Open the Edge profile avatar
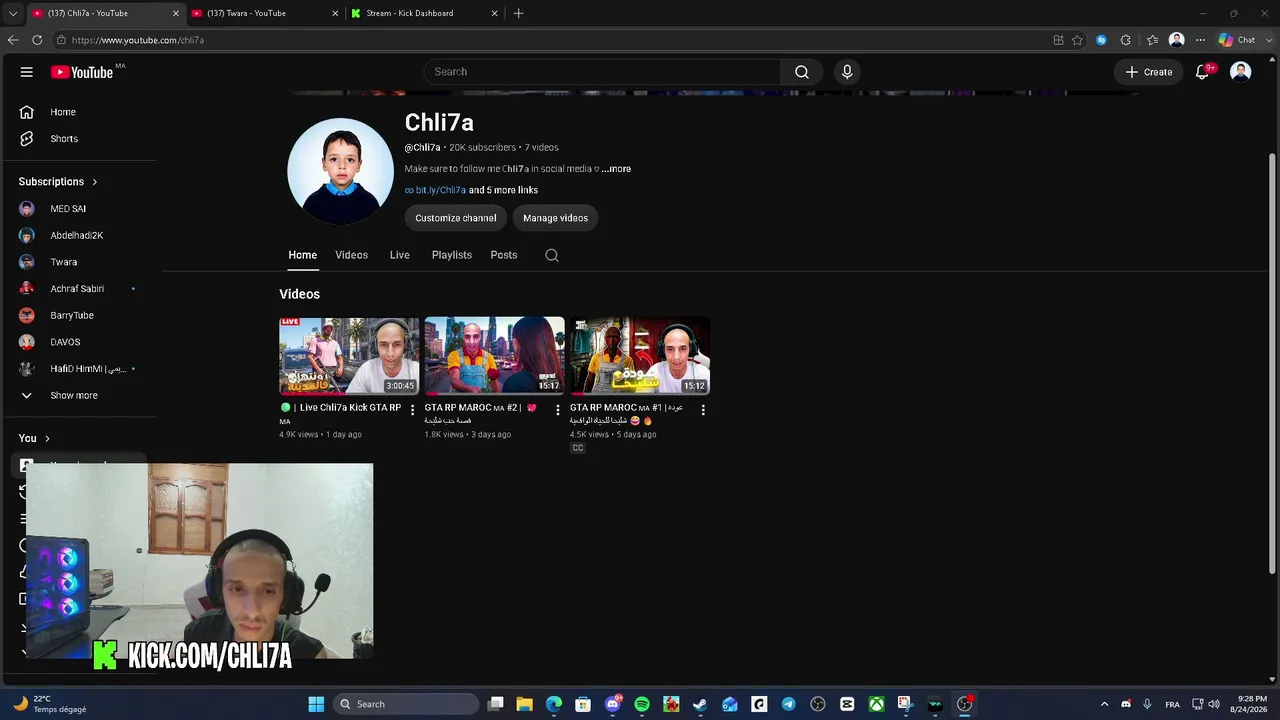This screenshot has height=720, width=1280. pos(1177,40)
